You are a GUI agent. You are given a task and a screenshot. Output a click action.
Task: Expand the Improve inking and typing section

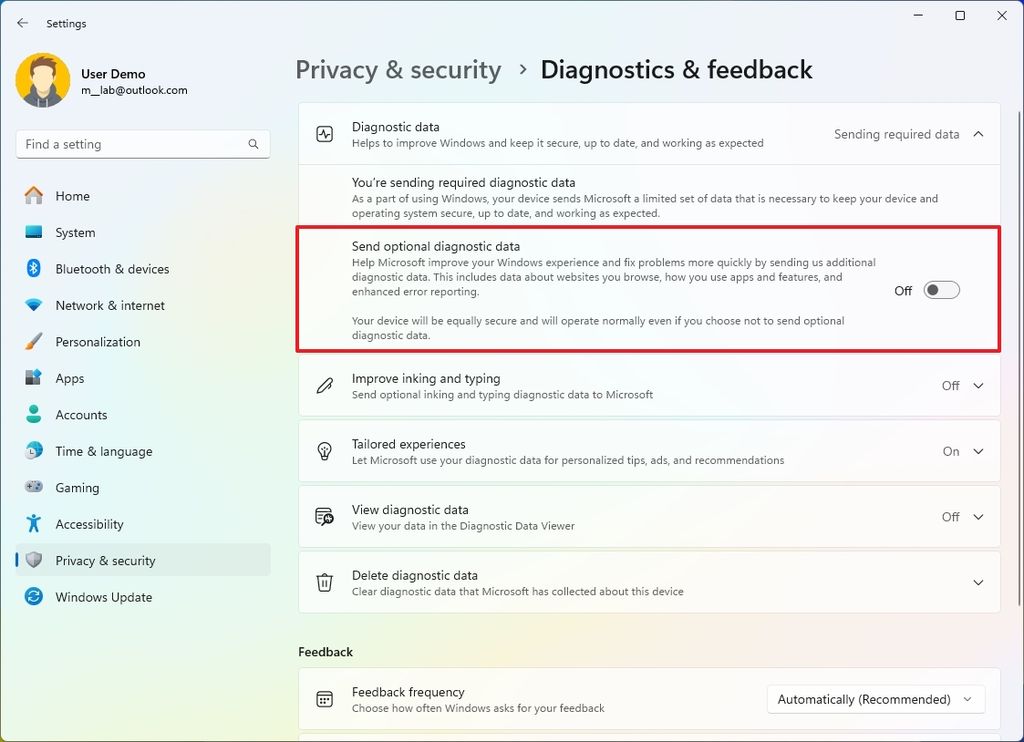tap(978, 386)
